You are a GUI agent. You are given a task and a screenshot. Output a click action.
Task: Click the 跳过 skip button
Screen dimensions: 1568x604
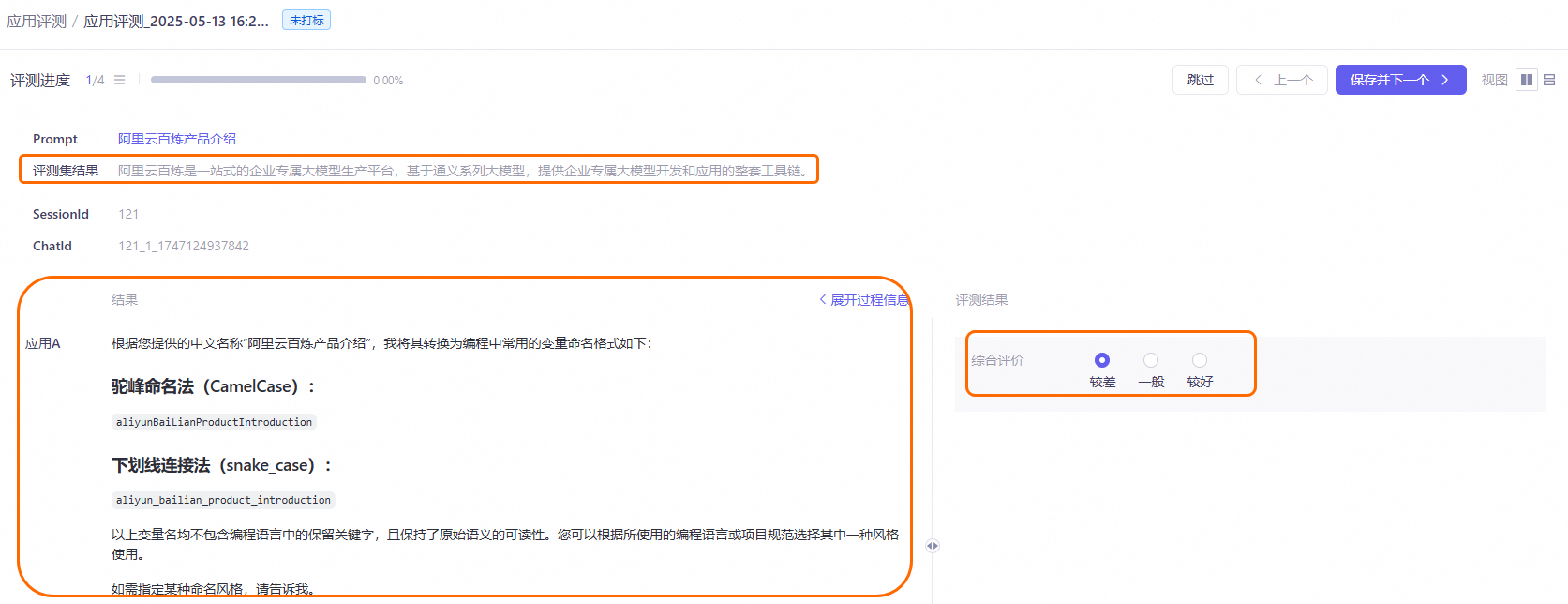[x=1201, y=80]
